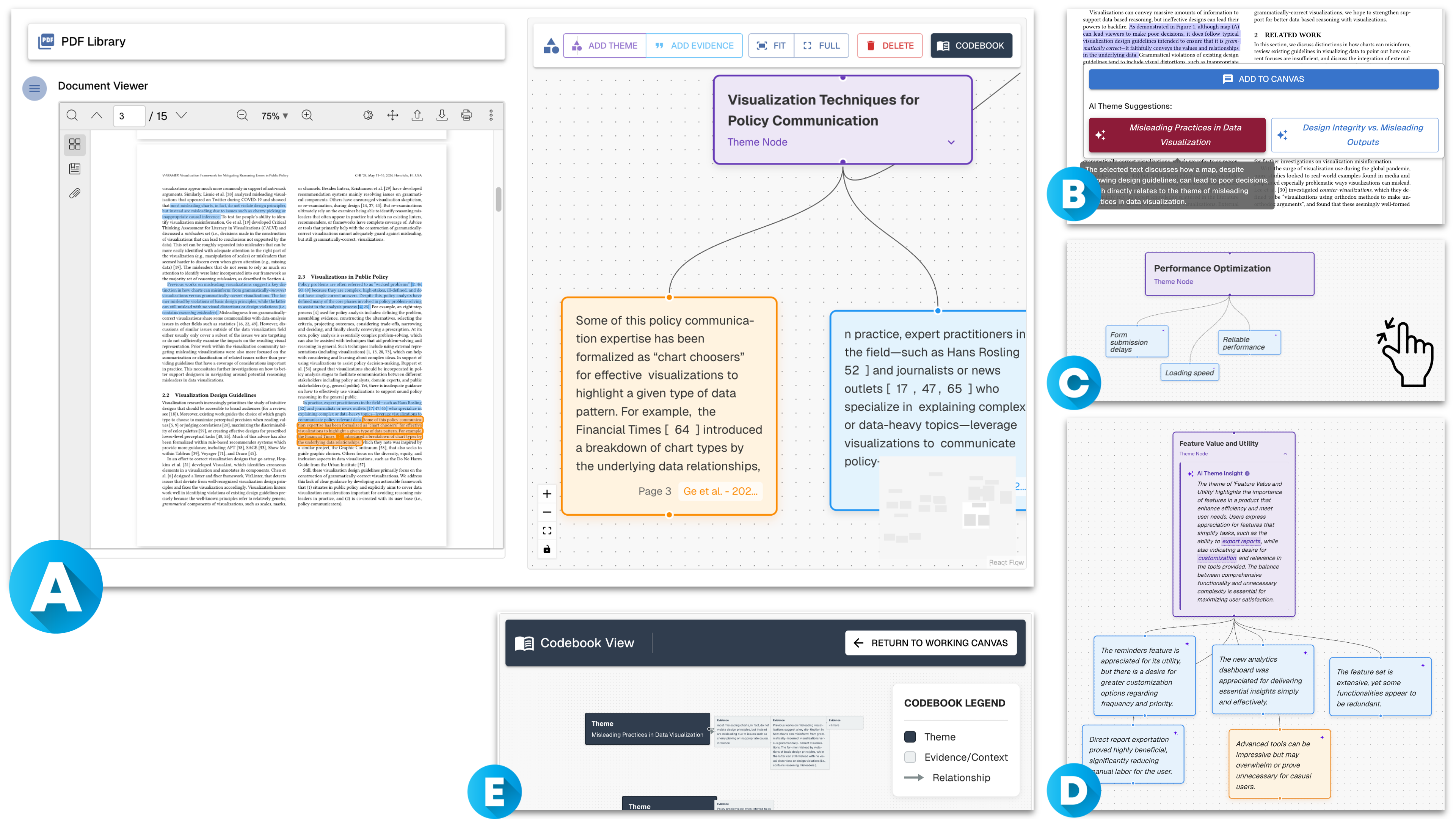Image resolution: width=1456 pixels, height=819 pixels.
Task: Click the PDF viewer search magnifier icon
Action: pos(72,115)
